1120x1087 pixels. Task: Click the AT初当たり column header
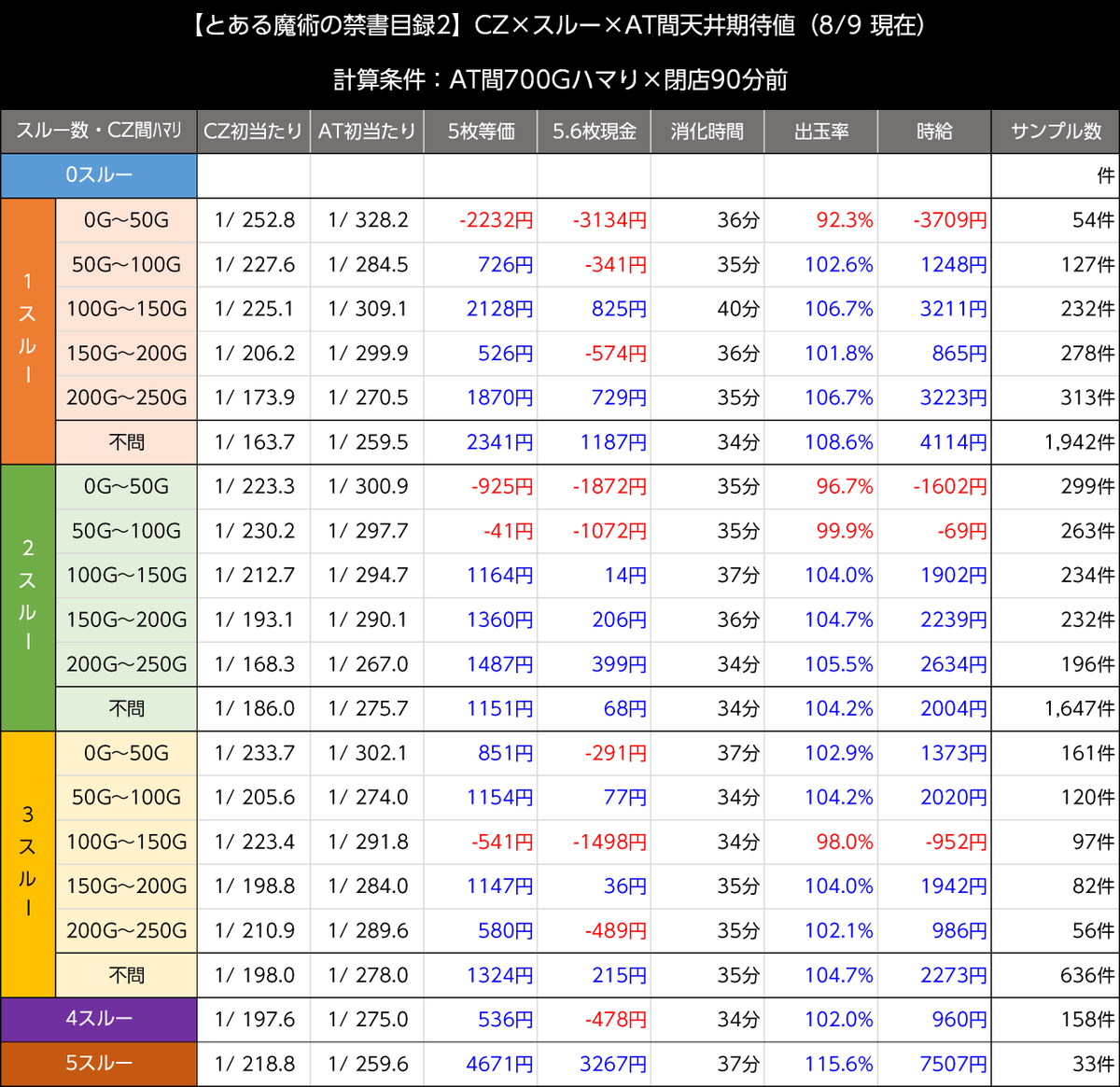pyautogui.click(x=367, y=131)
